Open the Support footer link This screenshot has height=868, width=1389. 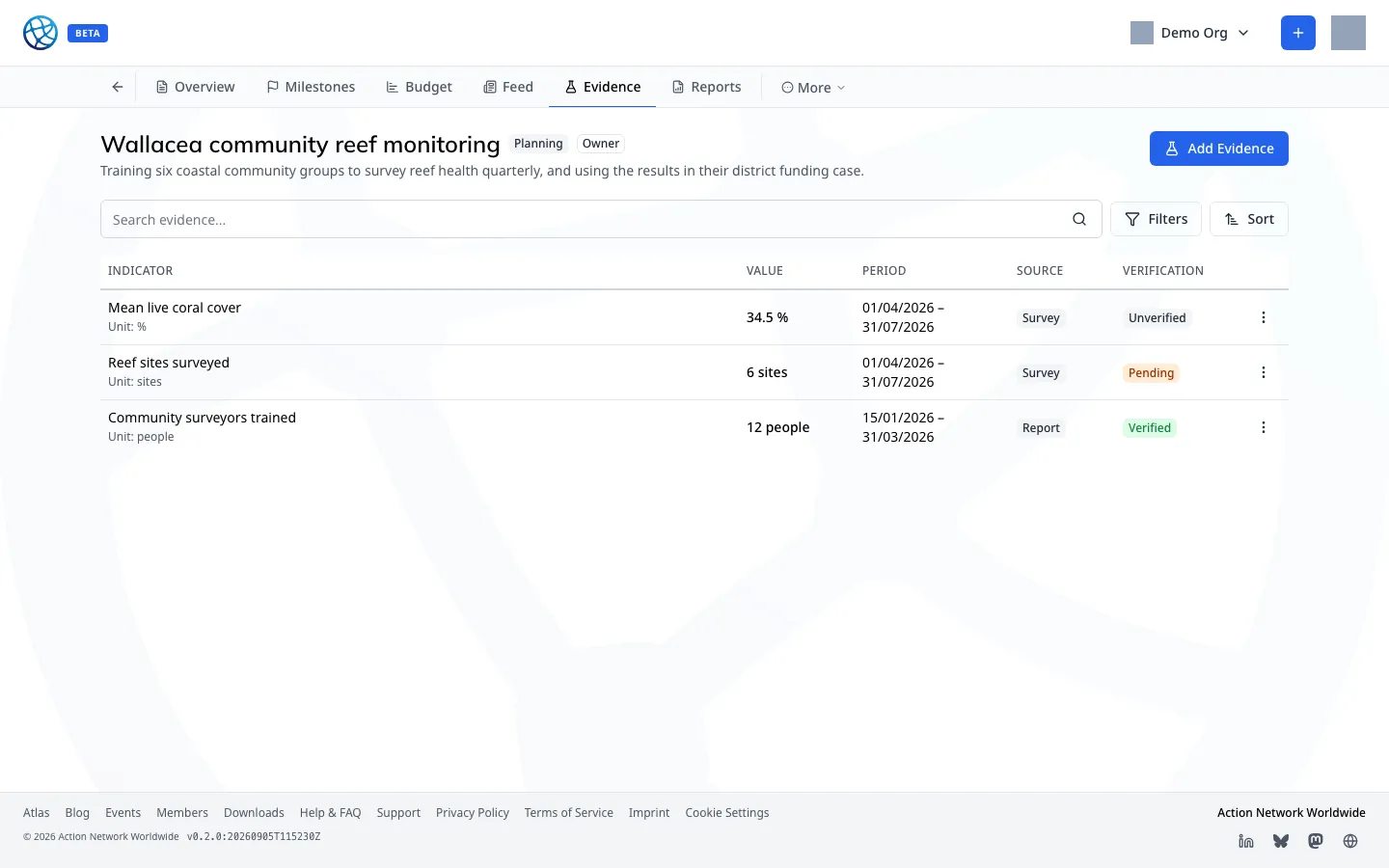click(x=398, y=813)
